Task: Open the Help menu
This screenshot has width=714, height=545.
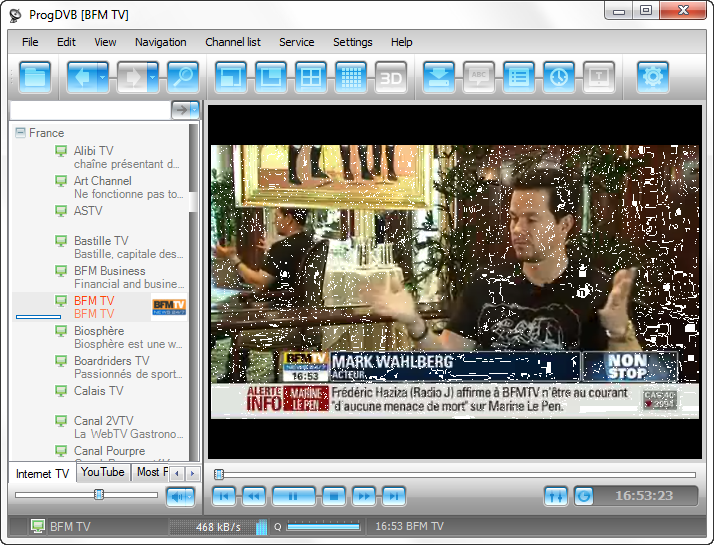Action: click(x=401, y=42)
